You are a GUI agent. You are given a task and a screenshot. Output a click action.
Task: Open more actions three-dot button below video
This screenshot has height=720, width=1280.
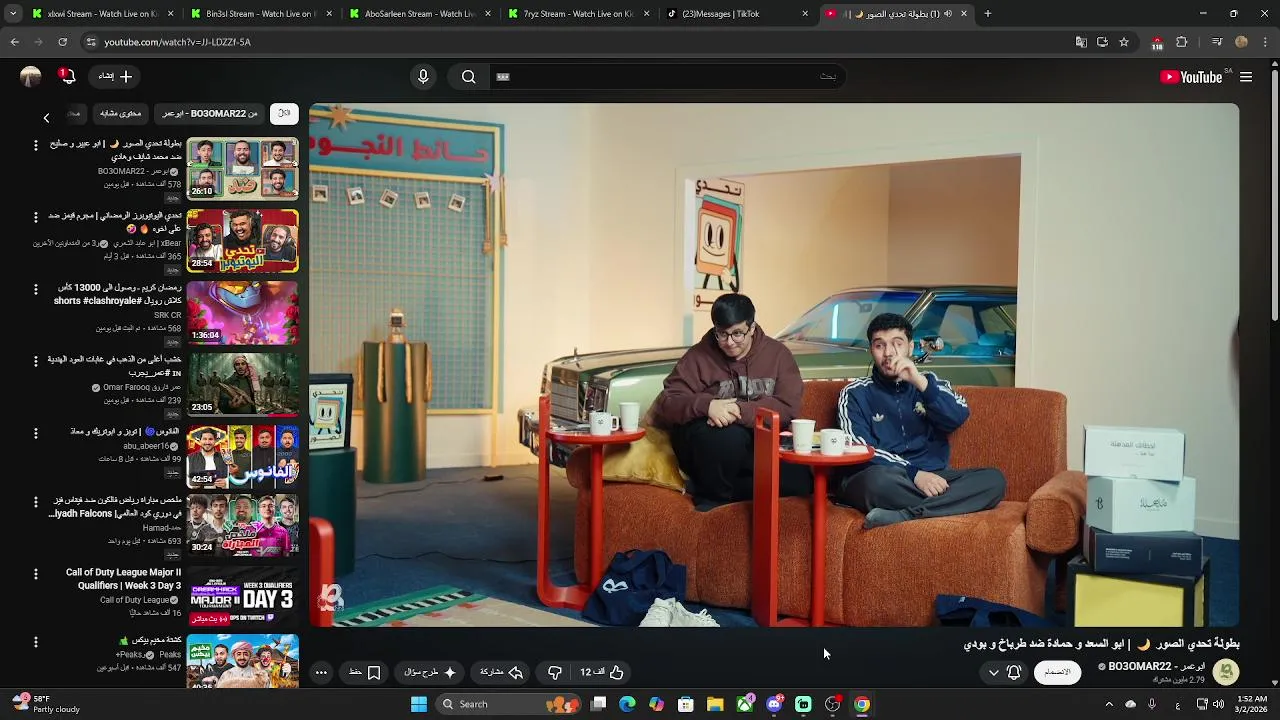coord(321,672)
